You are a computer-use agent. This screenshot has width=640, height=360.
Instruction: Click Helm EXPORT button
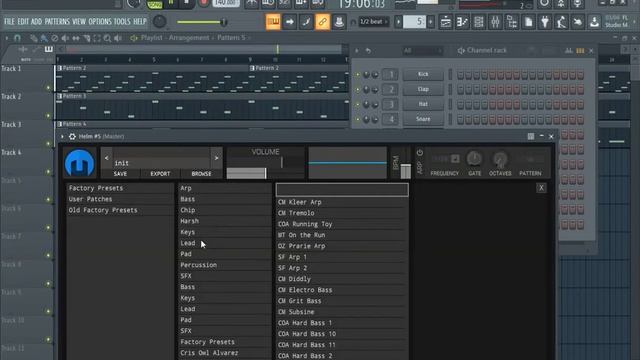coord(160,173)
